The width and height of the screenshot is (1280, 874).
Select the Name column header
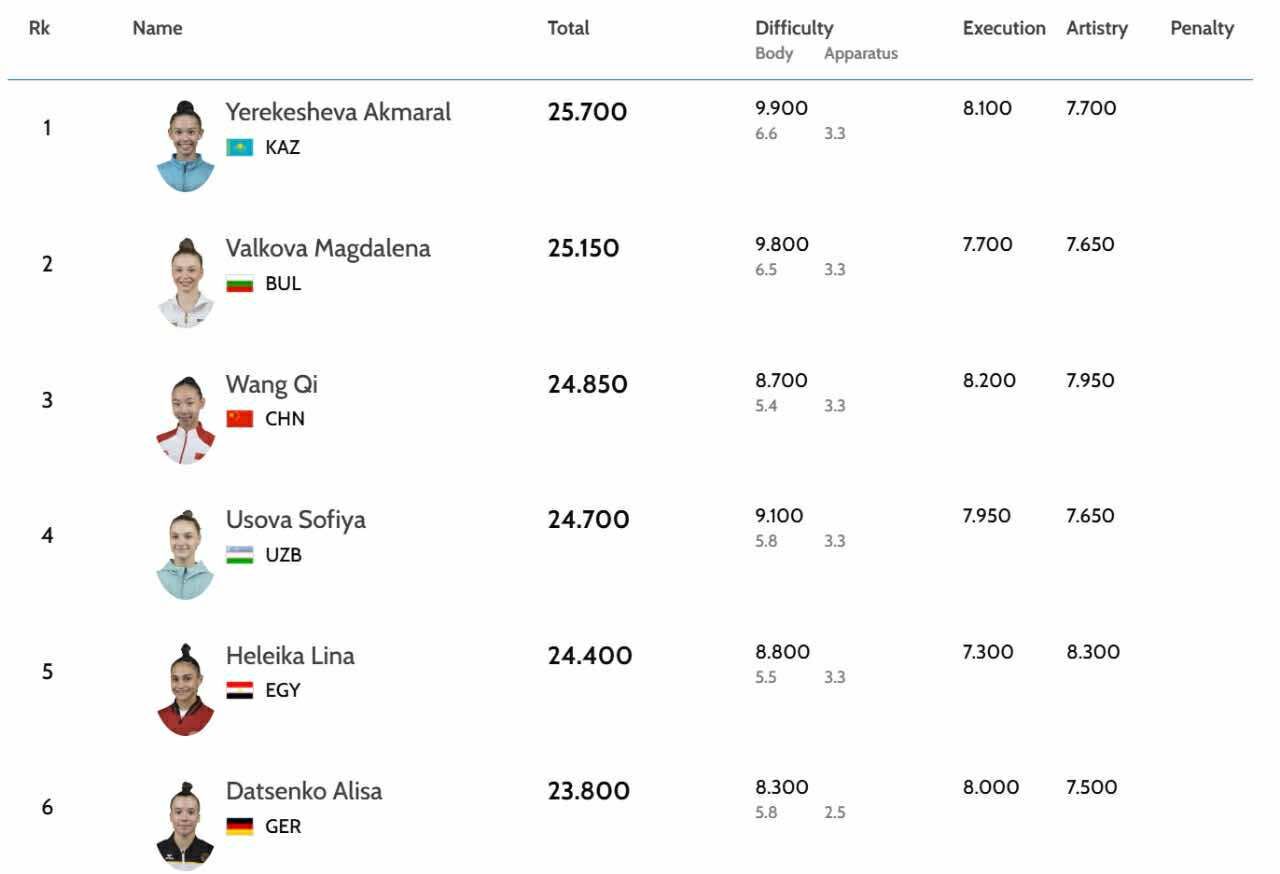coord(157,29)
